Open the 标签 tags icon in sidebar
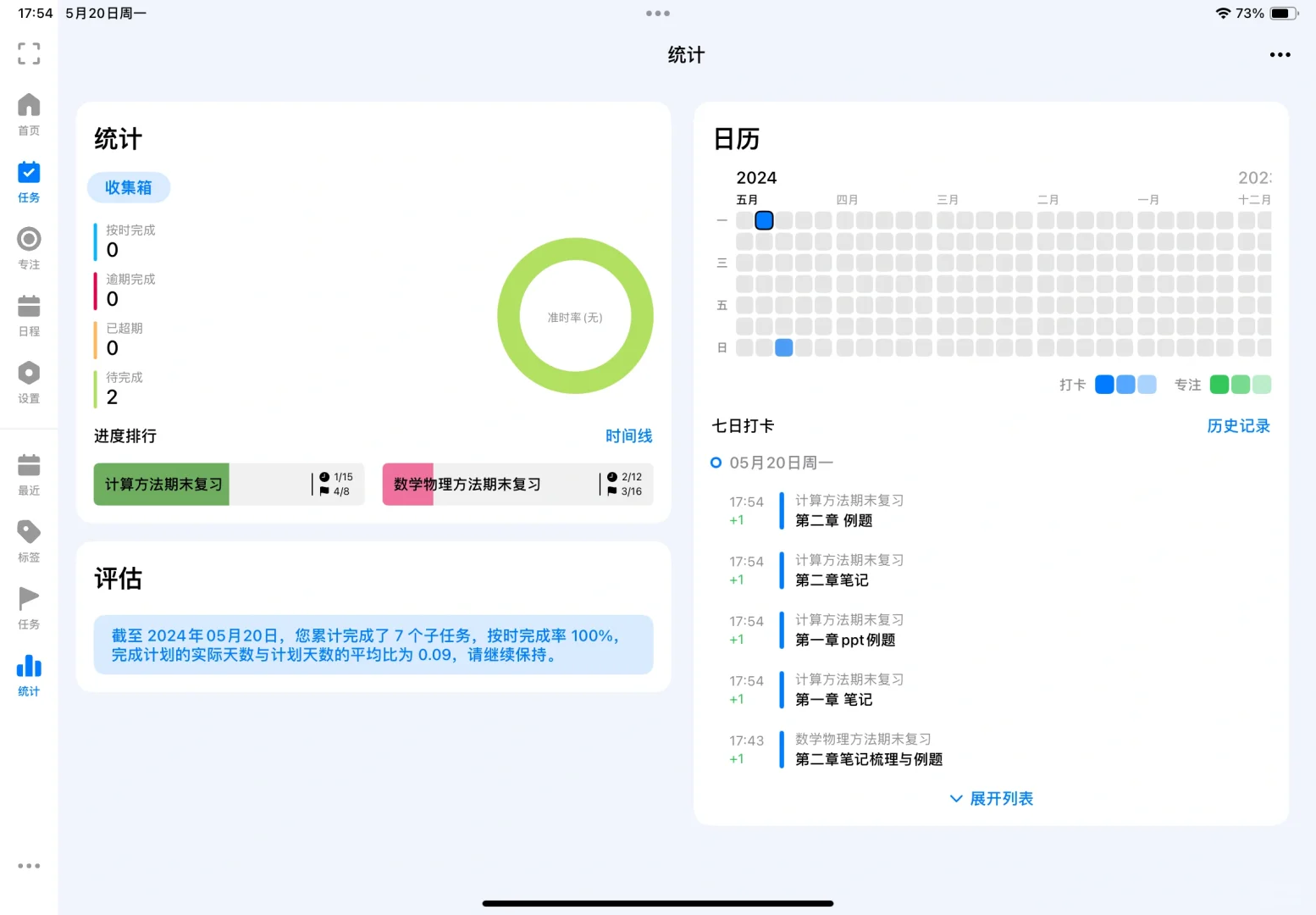 click(28, 539)
